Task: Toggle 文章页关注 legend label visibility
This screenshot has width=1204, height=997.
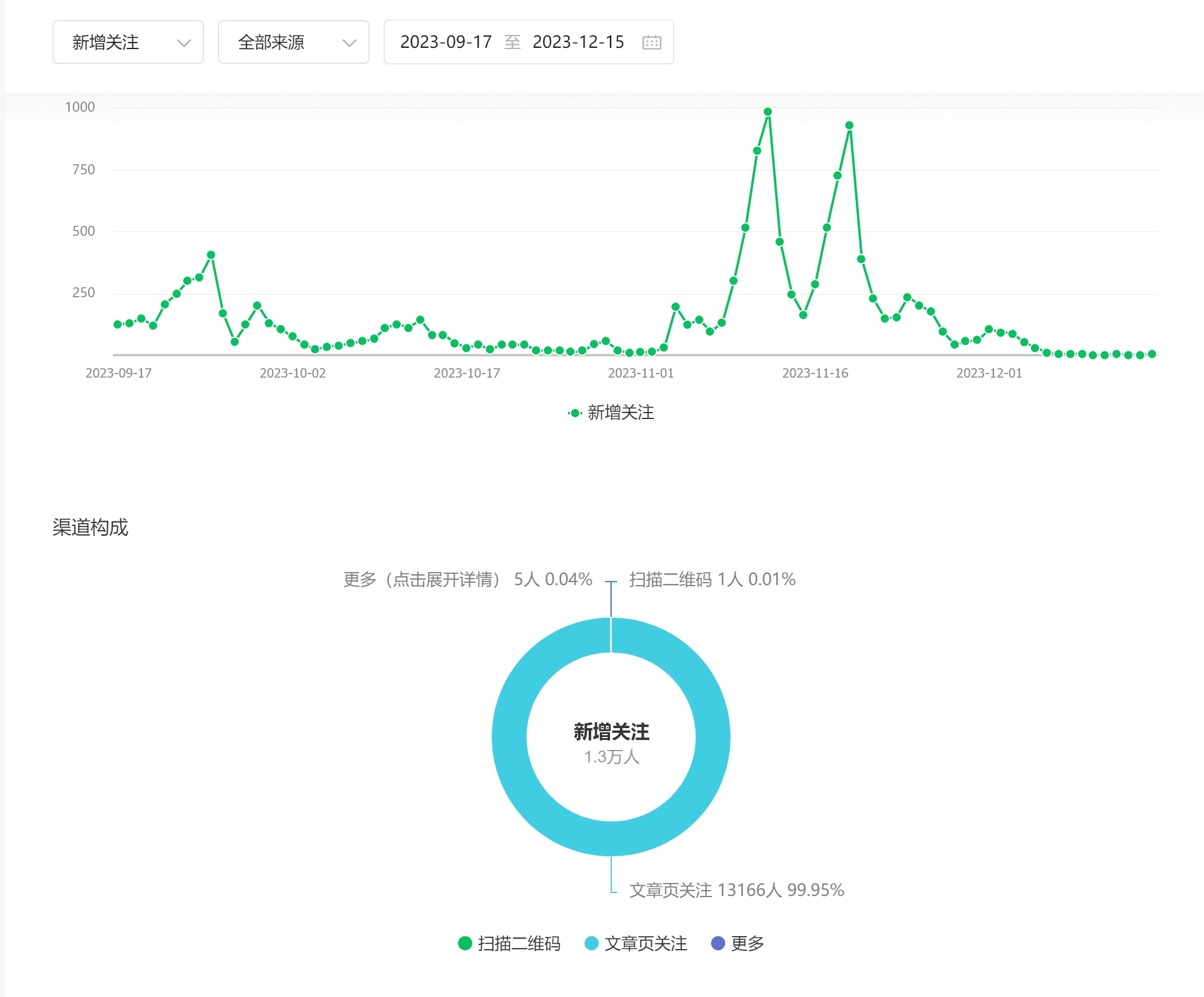Action: (645, 943)
